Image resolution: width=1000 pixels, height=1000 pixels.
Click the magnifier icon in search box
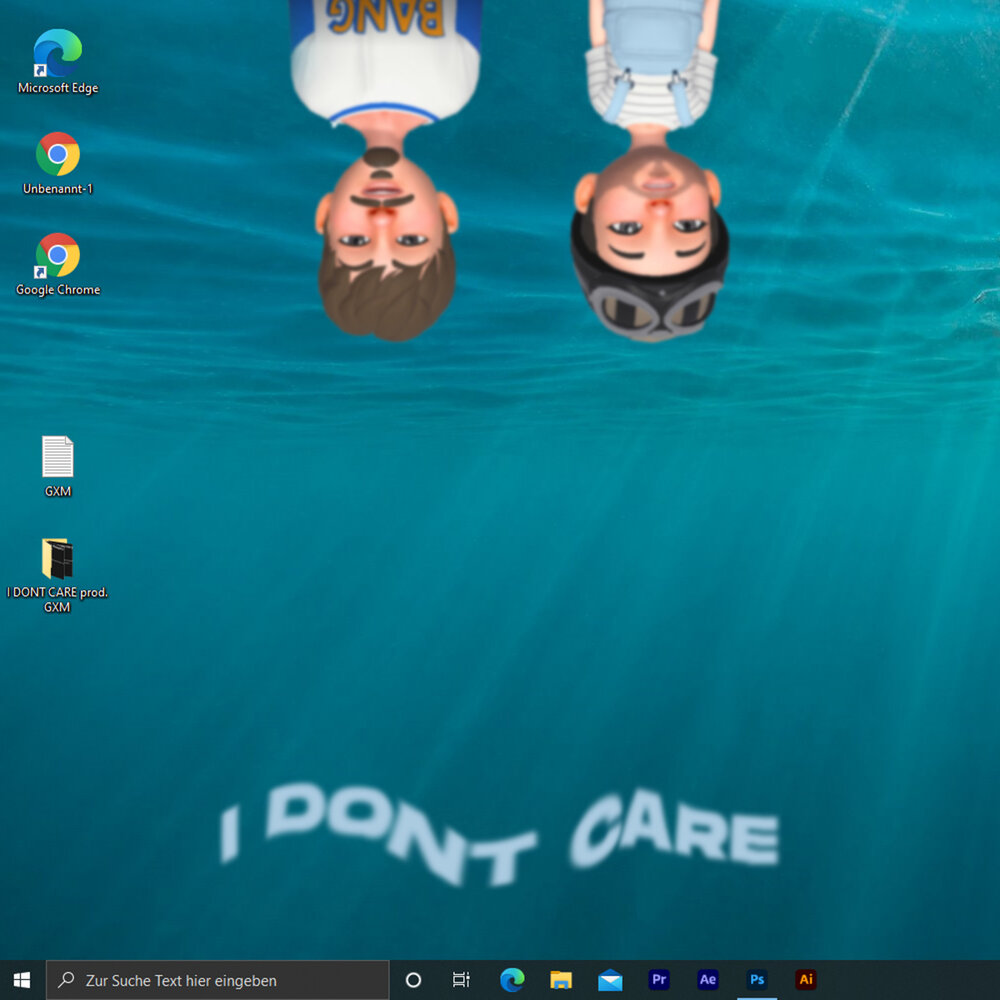point(67,980)
